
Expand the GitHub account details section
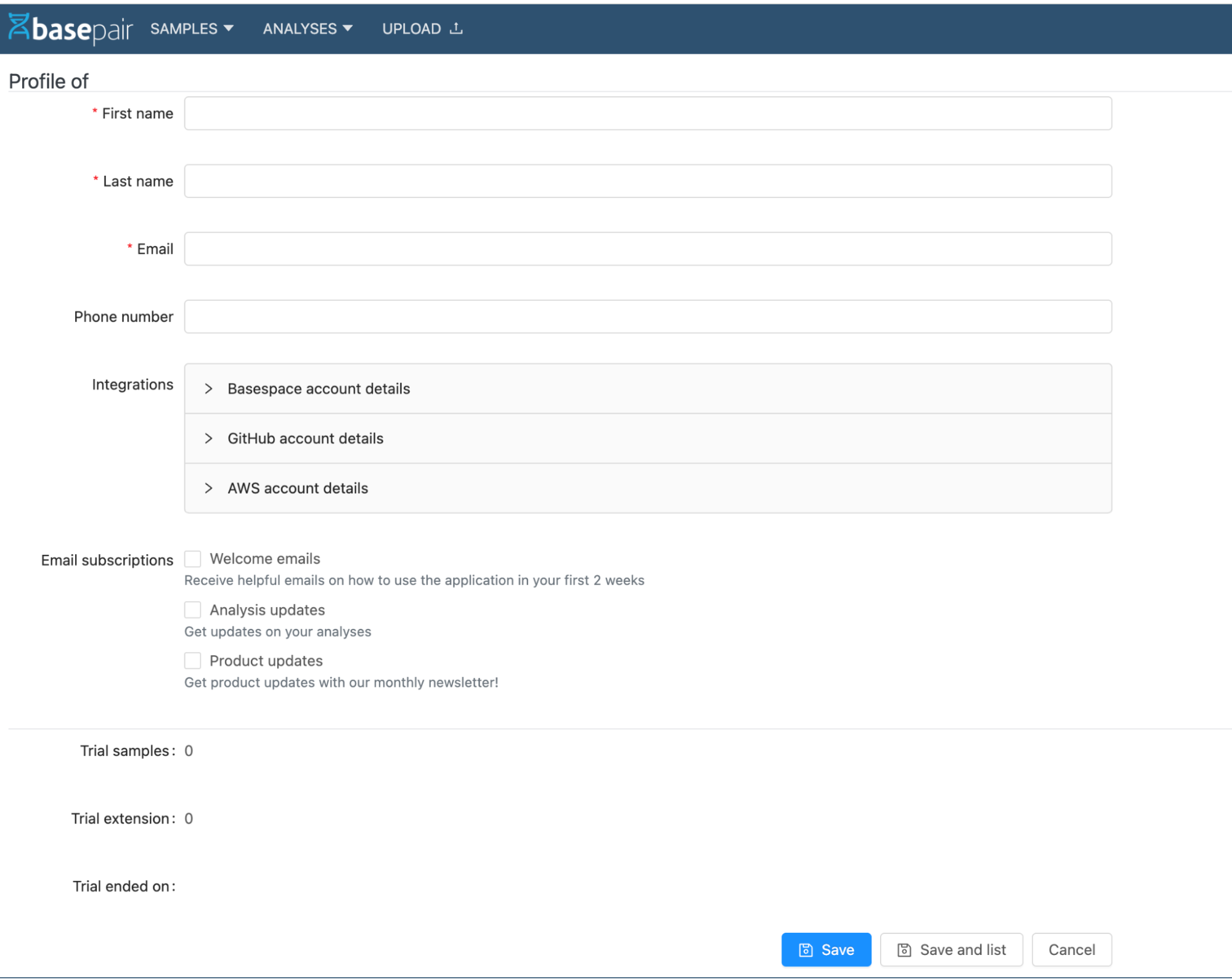pyautogui.click(x=306, y=438)
